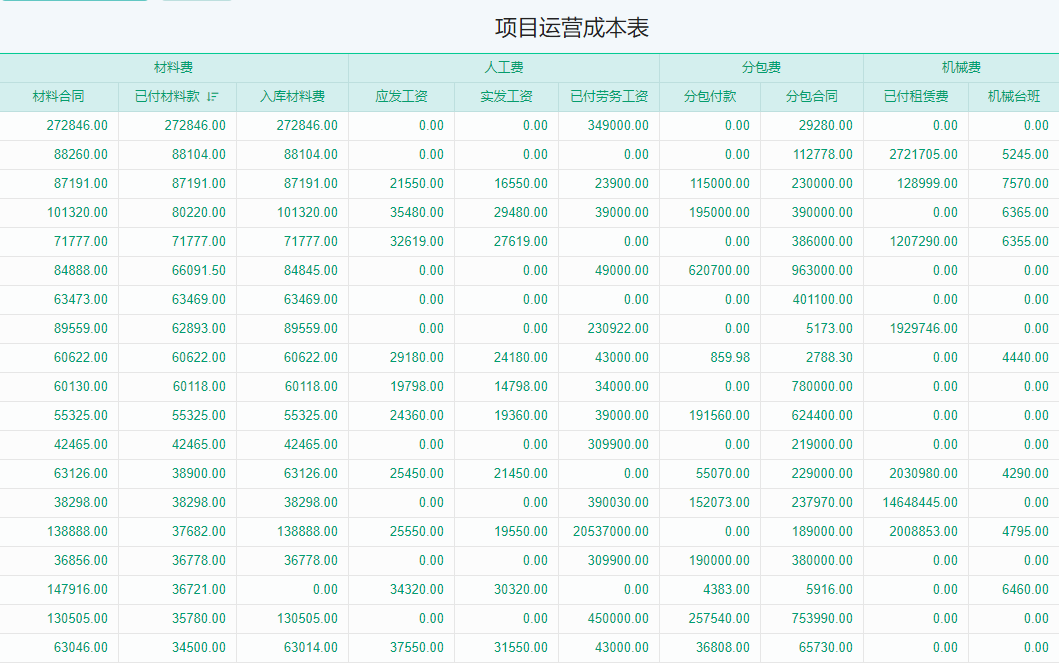
Task: Click the 应发工资 column header
Action: coord(401,97)
